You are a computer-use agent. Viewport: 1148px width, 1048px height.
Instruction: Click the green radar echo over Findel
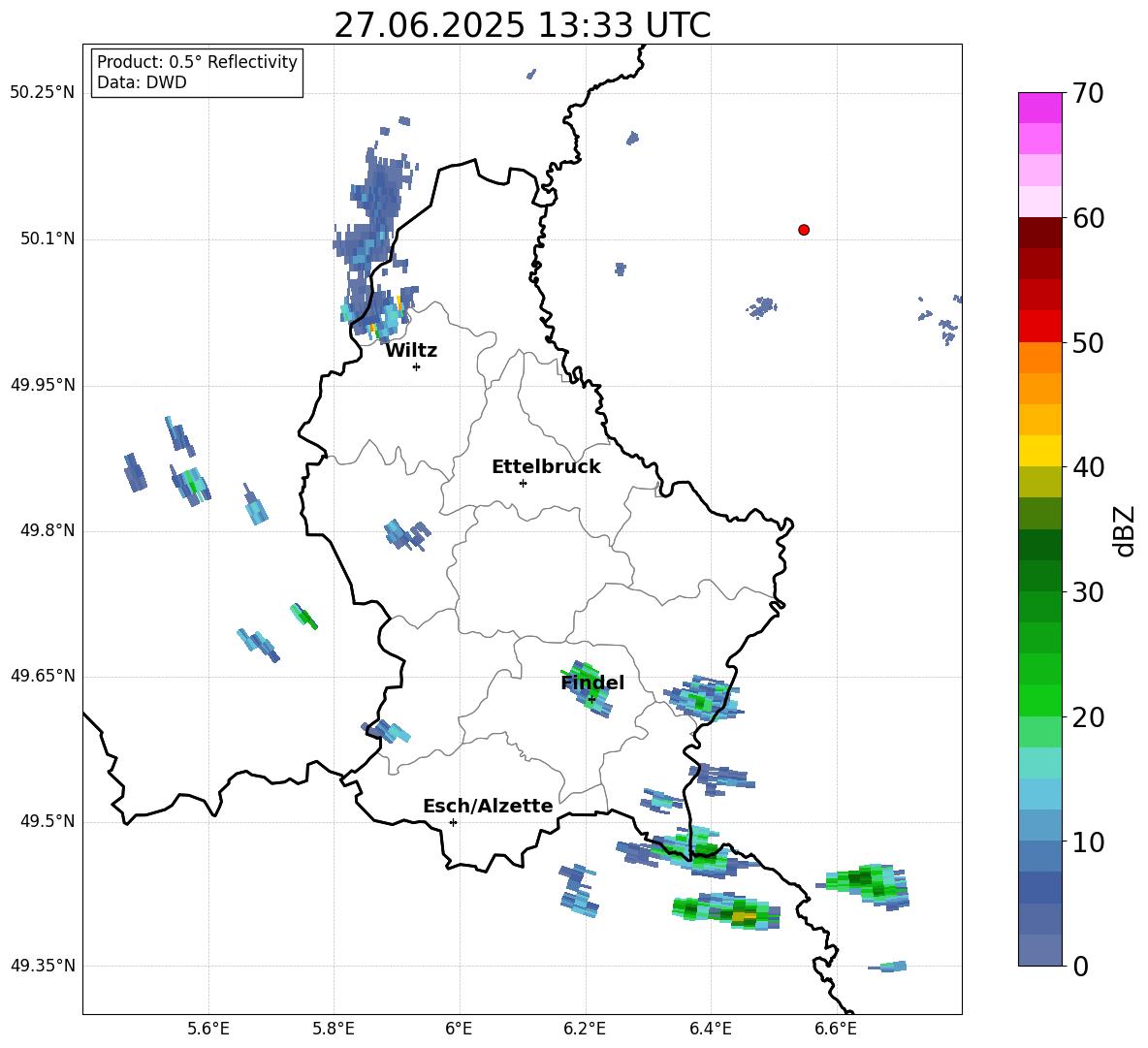(x=586, y=688)
